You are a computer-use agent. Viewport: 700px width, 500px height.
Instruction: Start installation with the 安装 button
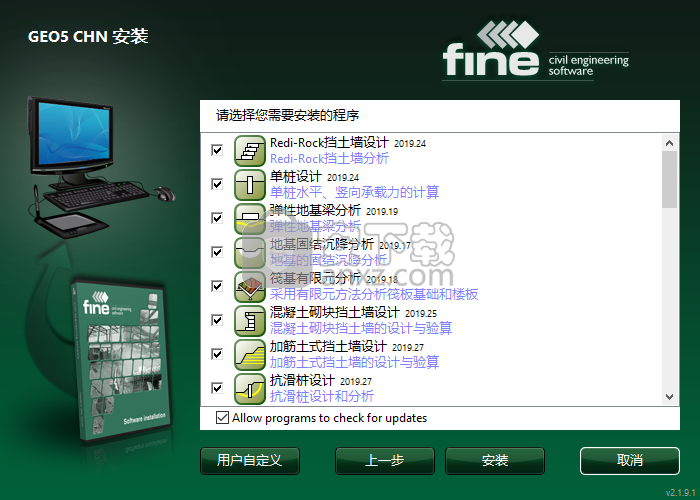click(495, 460)
